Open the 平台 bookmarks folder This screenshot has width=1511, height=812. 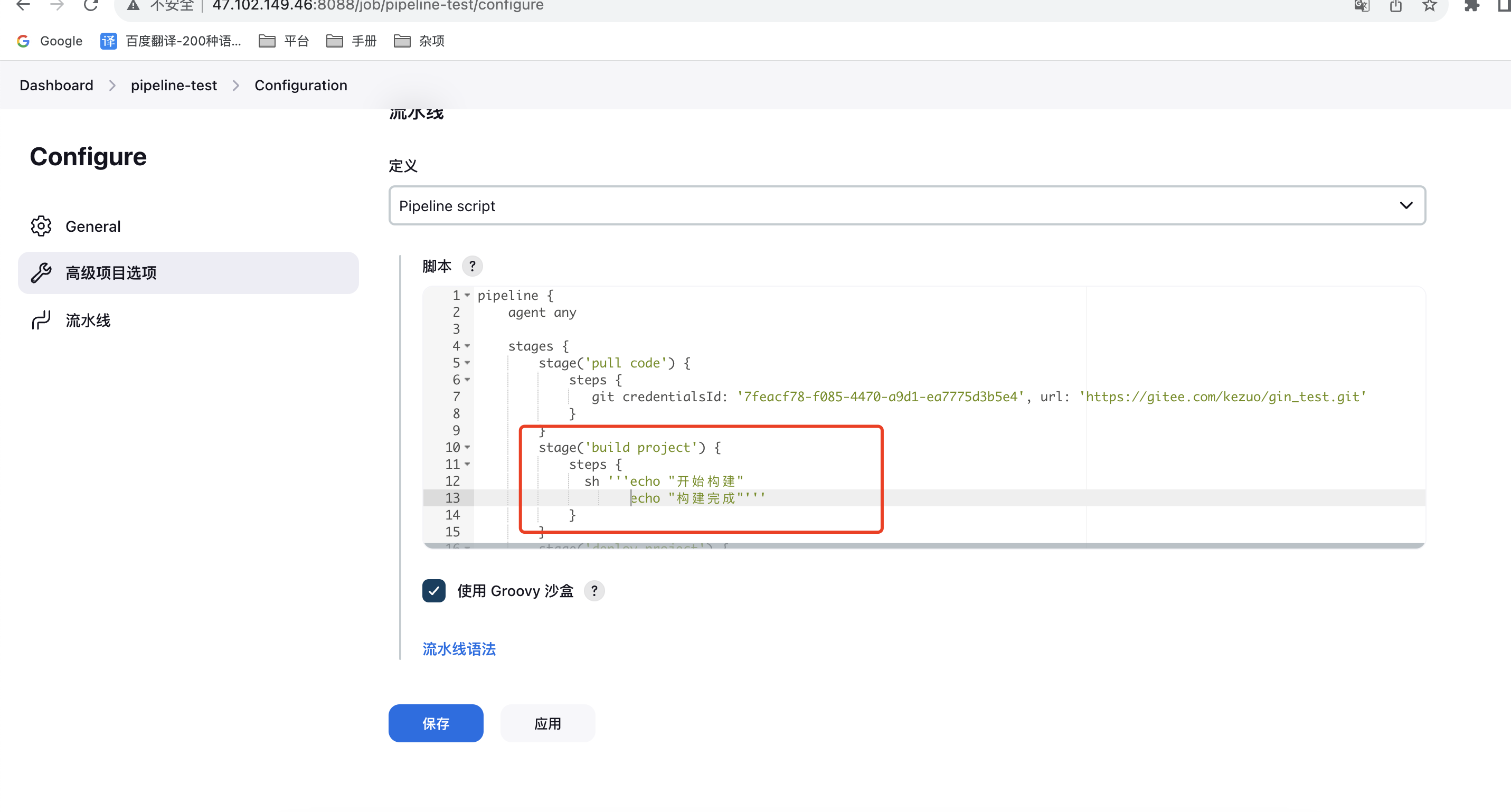pos(284,41)
